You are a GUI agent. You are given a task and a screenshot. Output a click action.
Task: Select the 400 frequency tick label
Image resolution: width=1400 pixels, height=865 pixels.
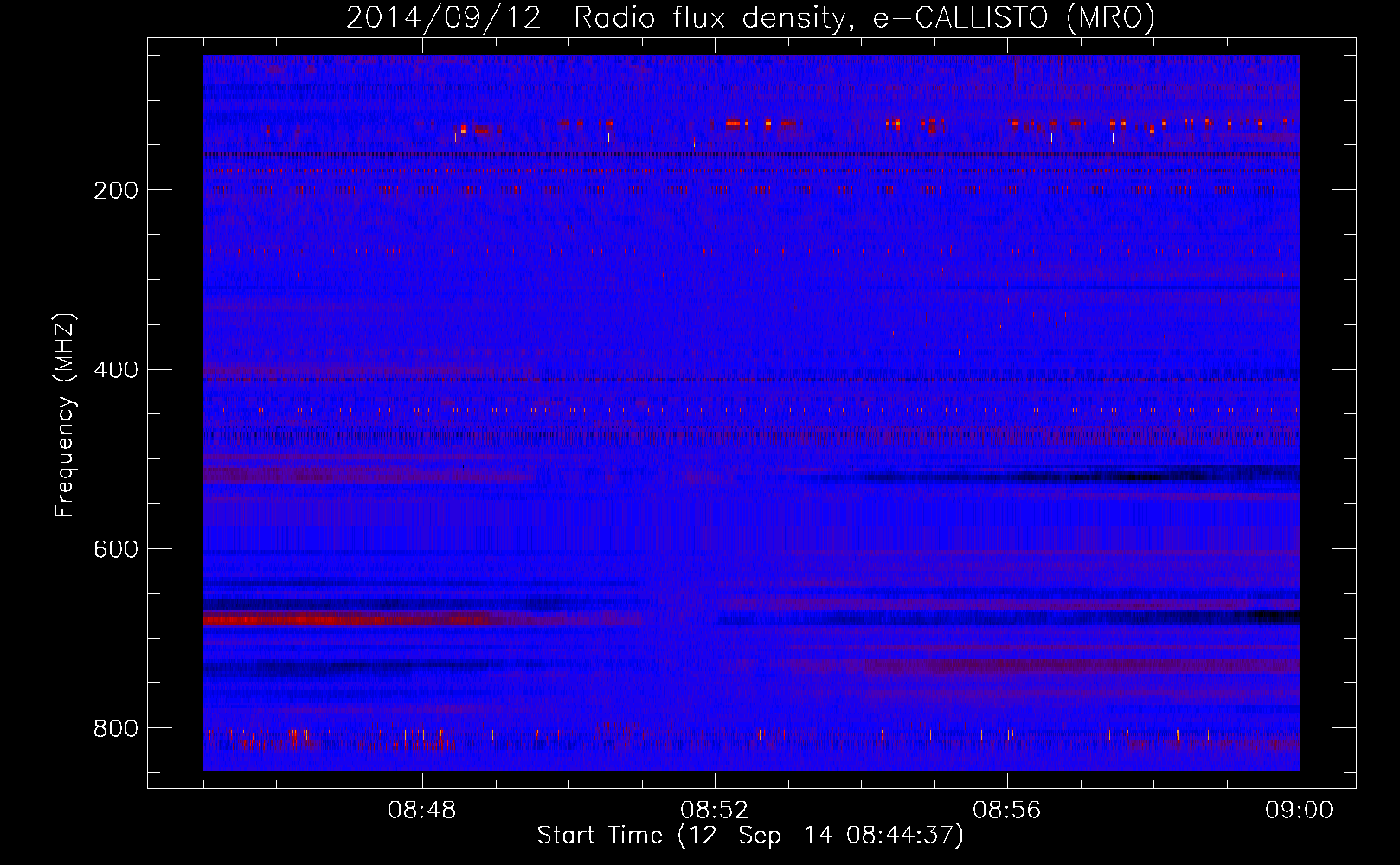tap(116, 370)
